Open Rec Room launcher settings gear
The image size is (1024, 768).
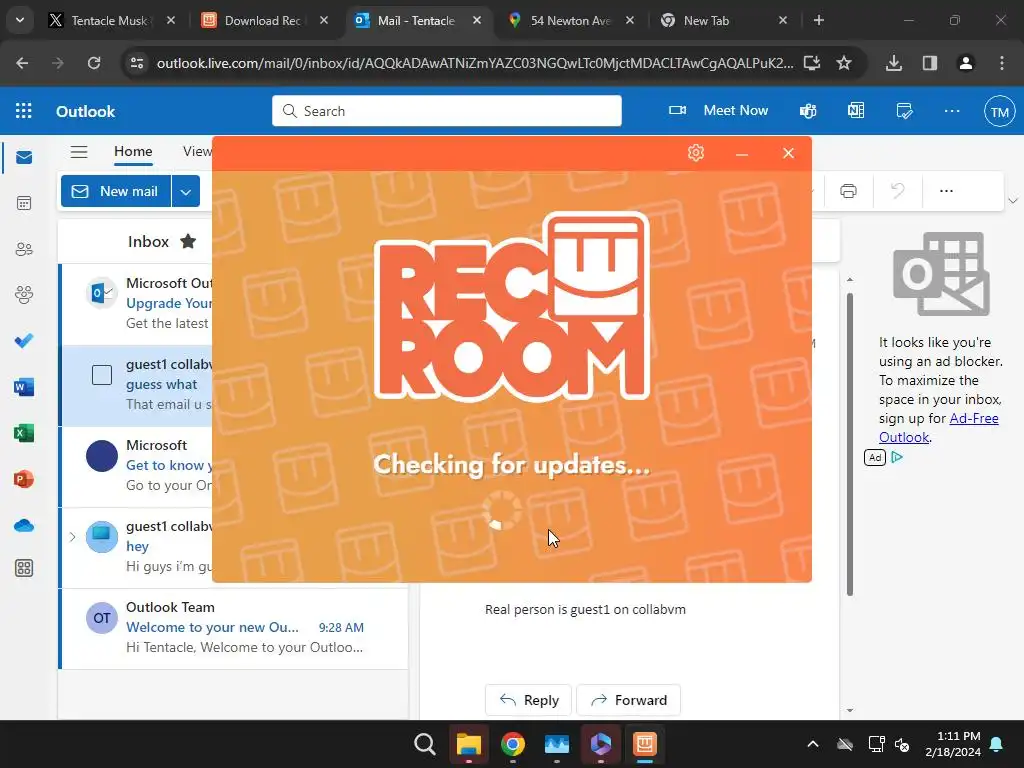696,153
